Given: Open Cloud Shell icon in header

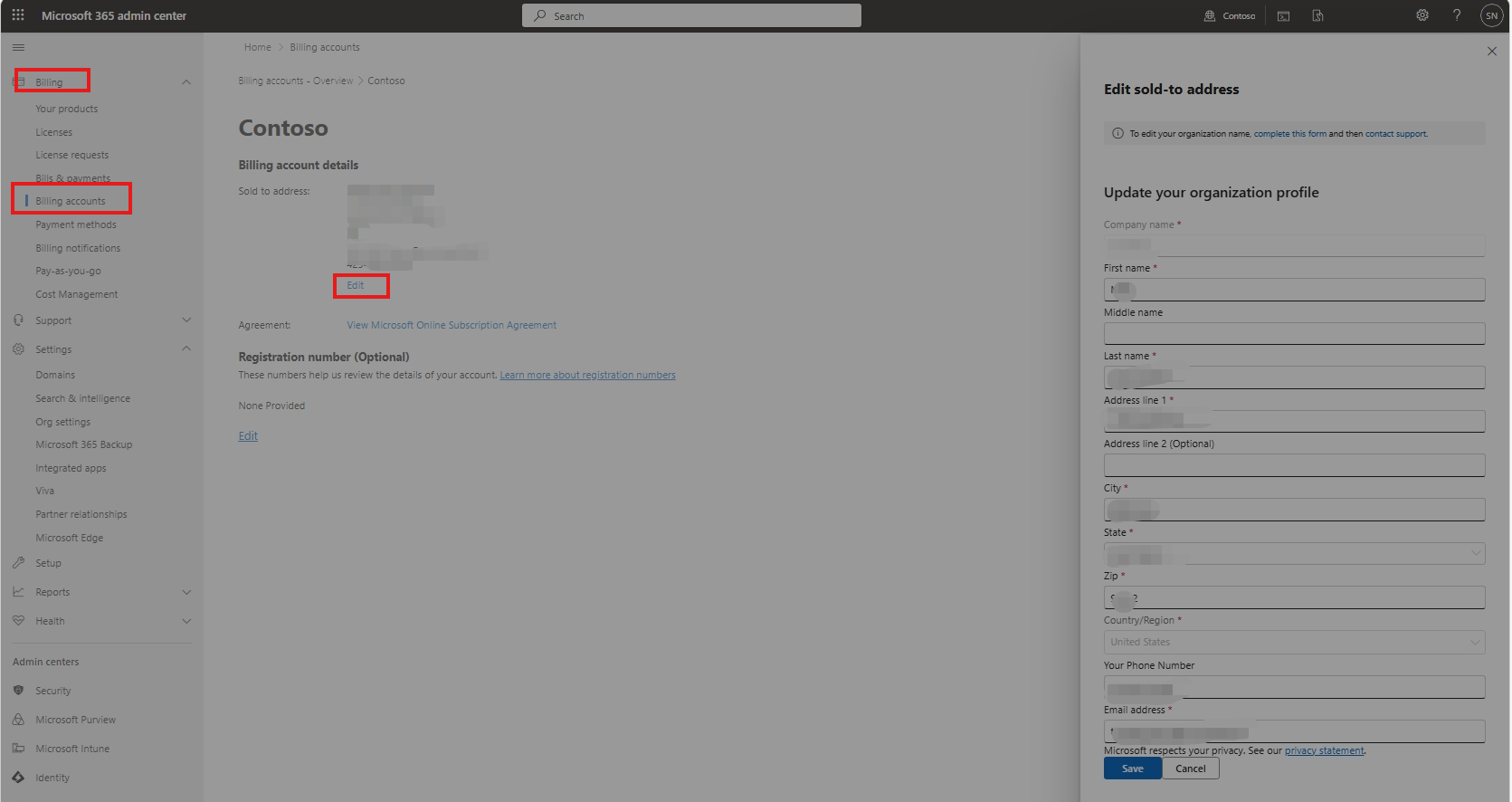Looking at the screenshot, I should 1283,15.
